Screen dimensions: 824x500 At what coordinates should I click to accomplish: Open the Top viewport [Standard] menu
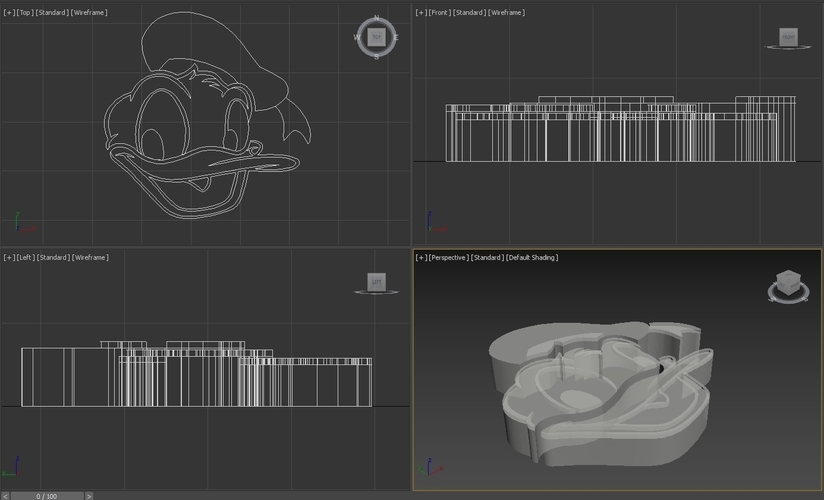[x=52, y=13]
